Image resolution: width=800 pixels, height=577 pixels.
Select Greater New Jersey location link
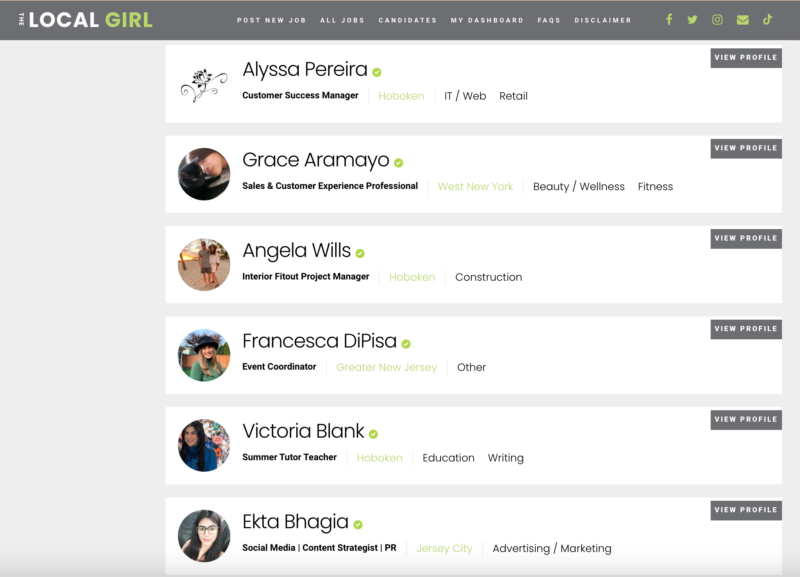click(x=387, y=367)
